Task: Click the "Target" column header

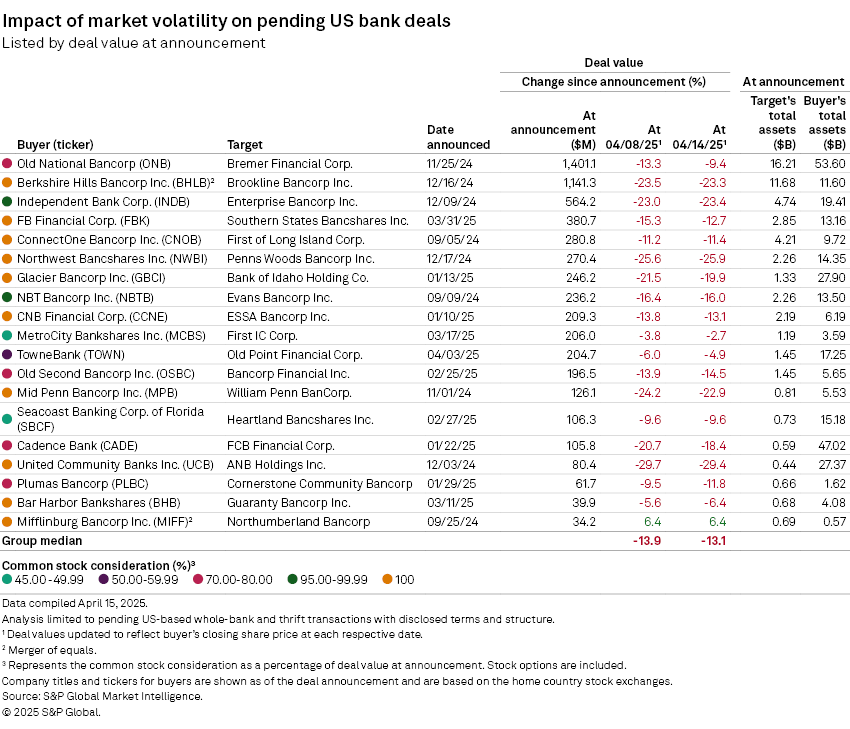Action: pos(245,144)
